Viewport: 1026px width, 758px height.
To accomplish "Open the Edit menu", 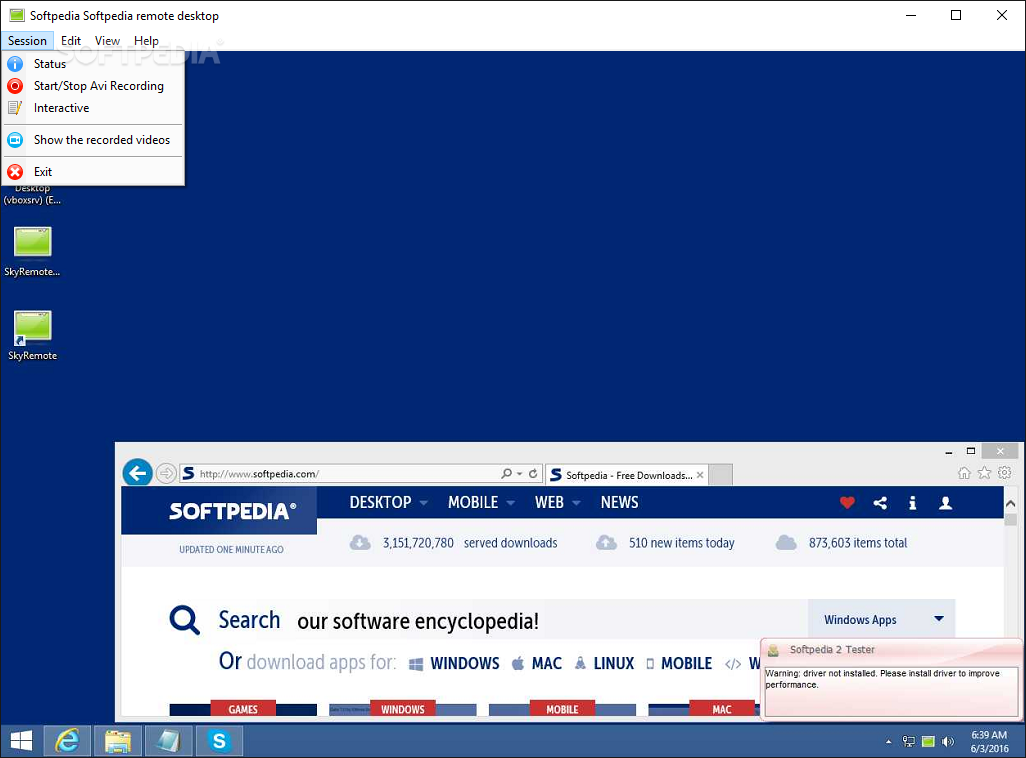I will point(71,41).
